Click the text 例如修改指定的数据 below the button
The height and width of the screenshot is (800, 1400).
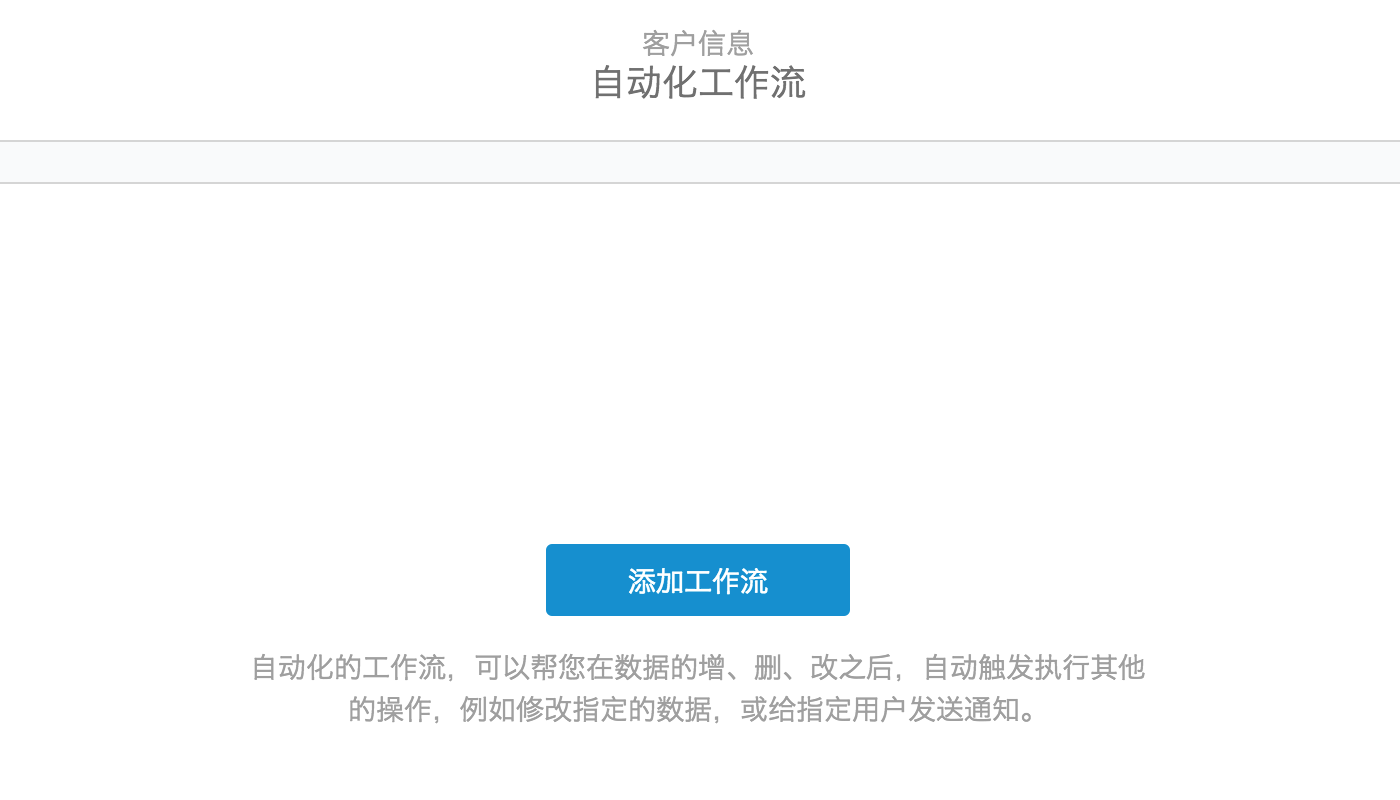coord(586,709)
